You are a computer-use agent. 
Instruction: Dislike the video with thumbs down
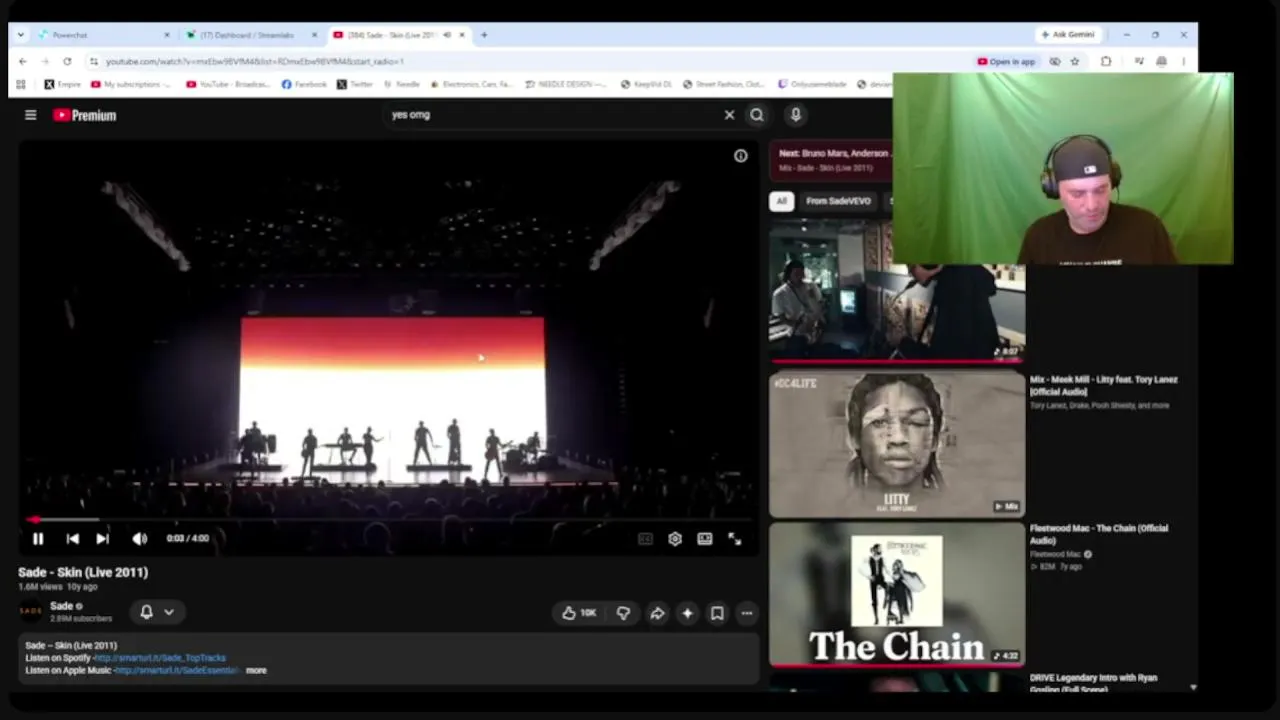pyautogui.click(x=623, y=613)
